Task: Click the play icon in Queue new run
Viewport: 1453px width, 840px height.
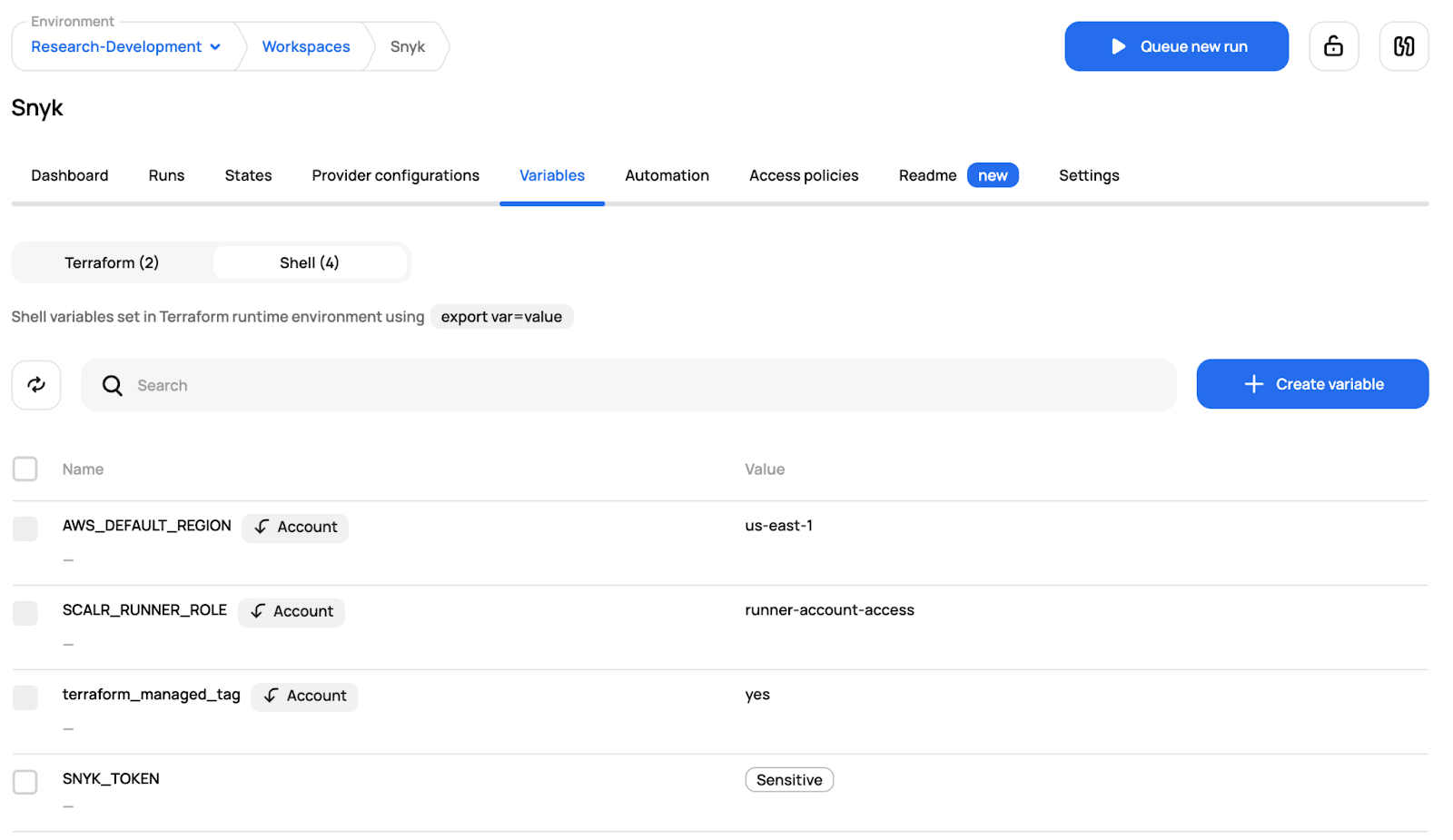Action: [1119, 46]
